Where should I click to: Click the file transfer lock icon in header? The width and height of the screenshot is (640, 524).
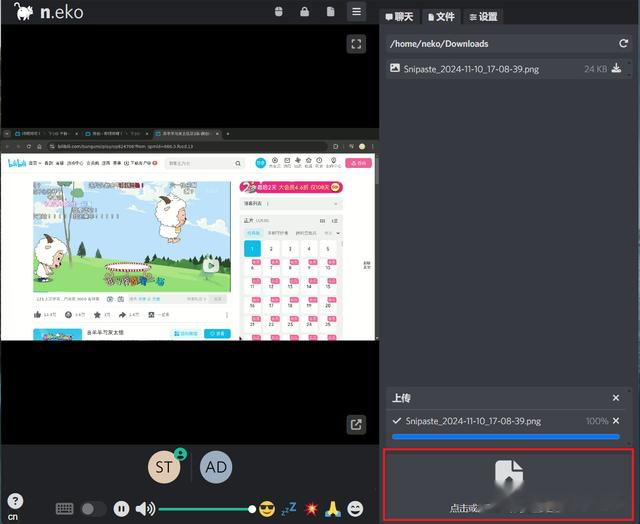[331, 11]
